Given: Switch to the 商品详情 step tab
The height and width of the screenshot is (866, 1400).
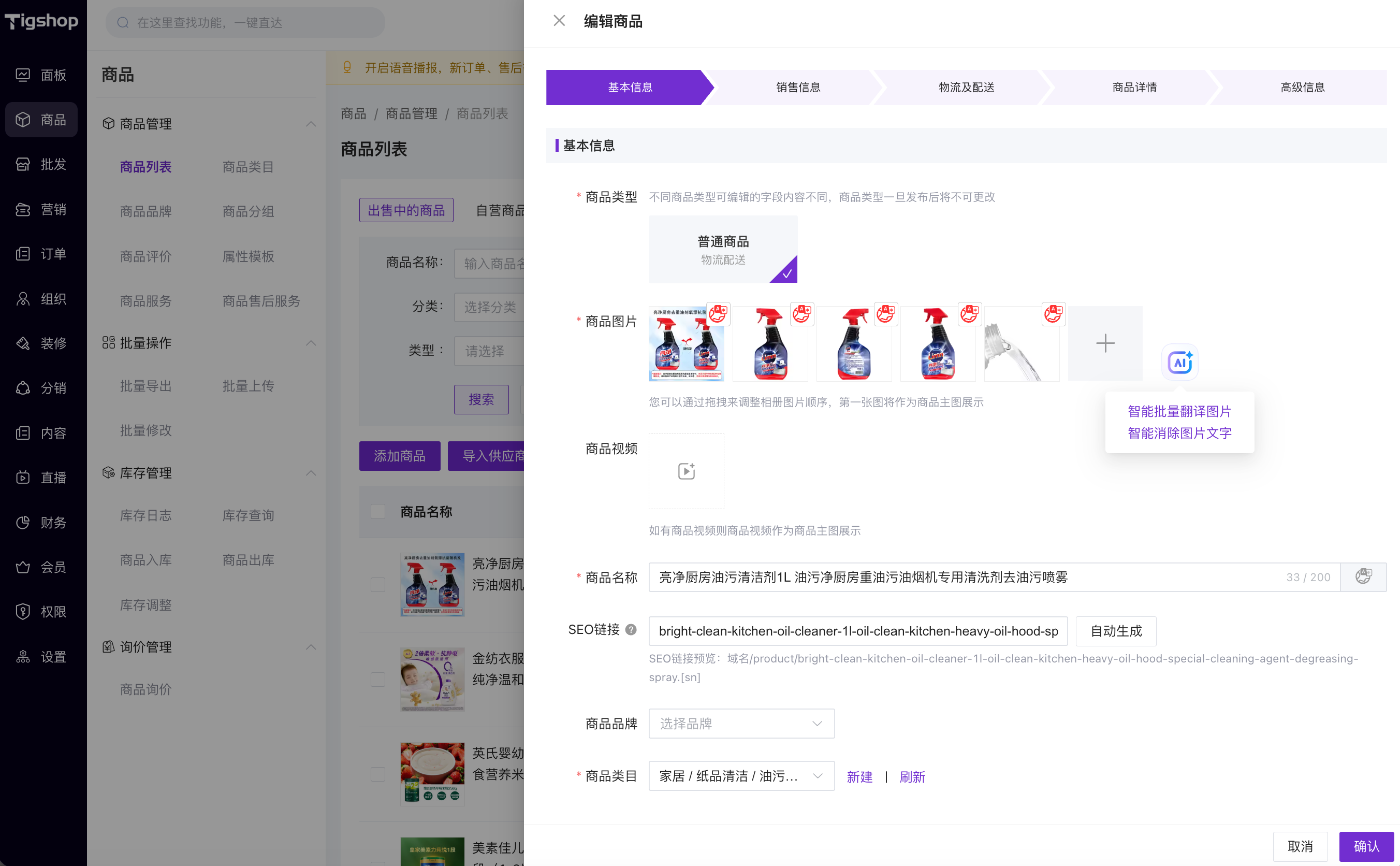Looking at the screenshot, I should coord(1134,87).
